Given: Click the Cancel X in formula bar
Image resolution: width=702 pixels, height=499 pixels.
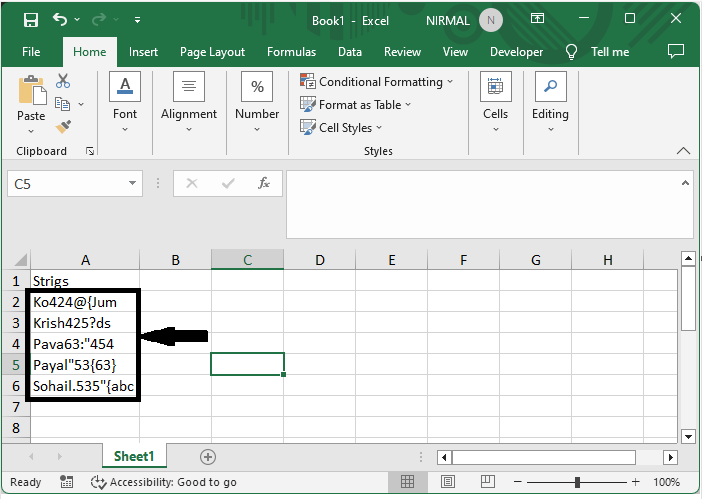Looking at the screenshot, I should point(192,183).
